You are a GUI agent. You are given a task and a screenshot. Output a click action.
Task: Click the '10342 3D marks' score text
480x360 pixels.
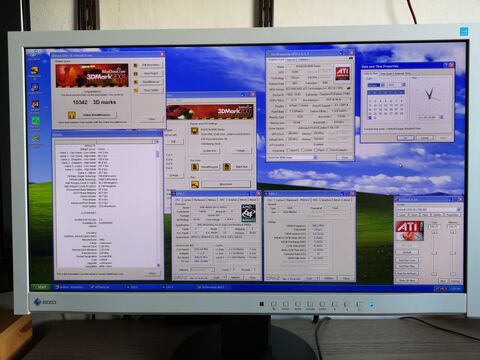[x=94, y=102]
